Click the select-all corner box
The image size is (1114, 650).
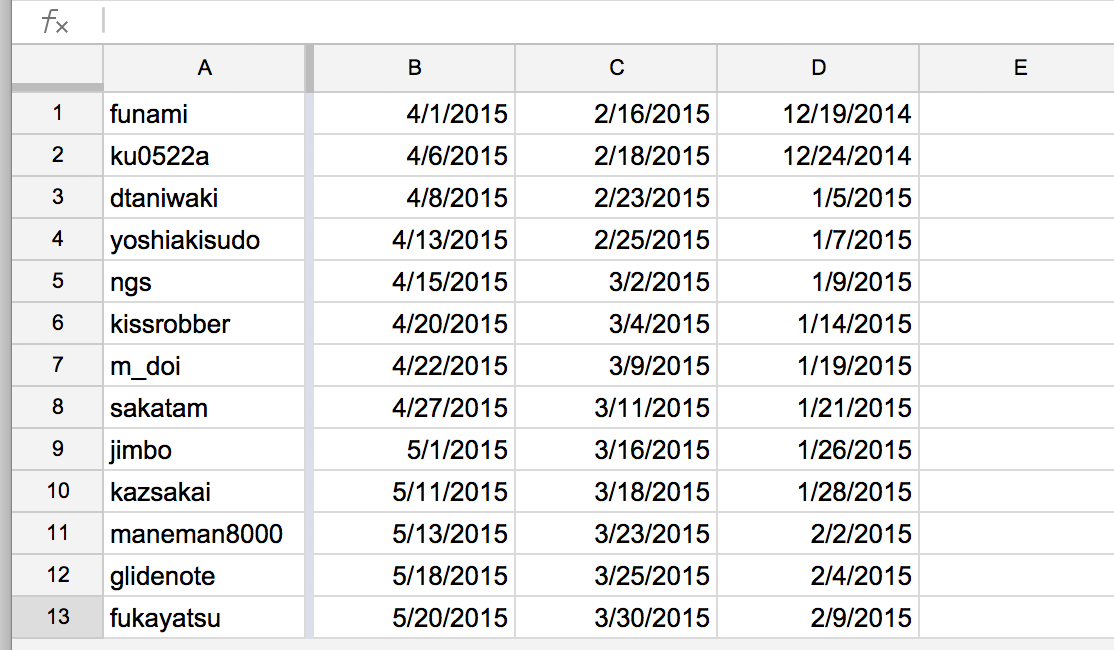(57, 68)
